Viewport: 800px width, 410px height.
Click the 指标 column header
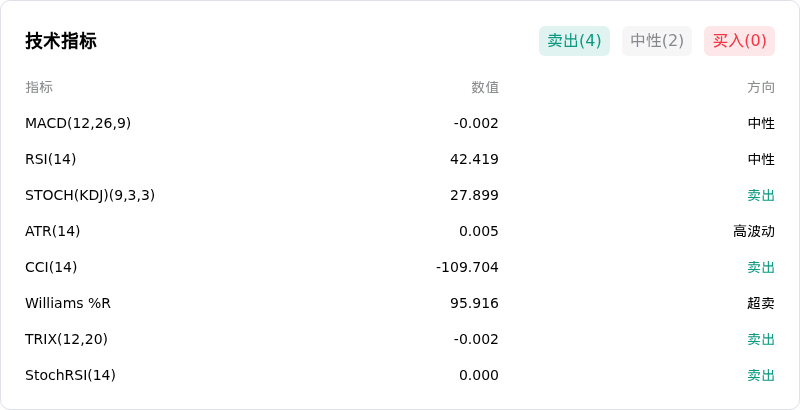(x=39, y=87)
